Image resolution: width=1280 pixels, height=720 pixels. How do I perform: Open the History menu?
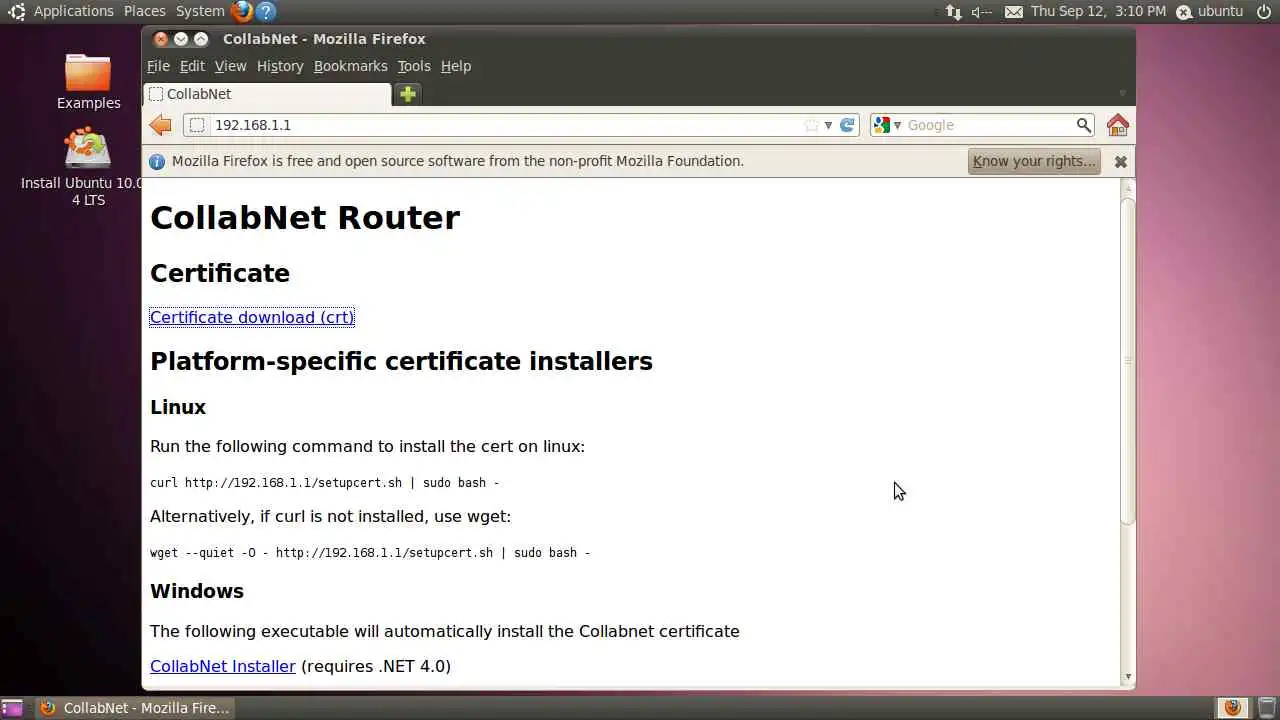pyautogui.click(x=280, y=66)
